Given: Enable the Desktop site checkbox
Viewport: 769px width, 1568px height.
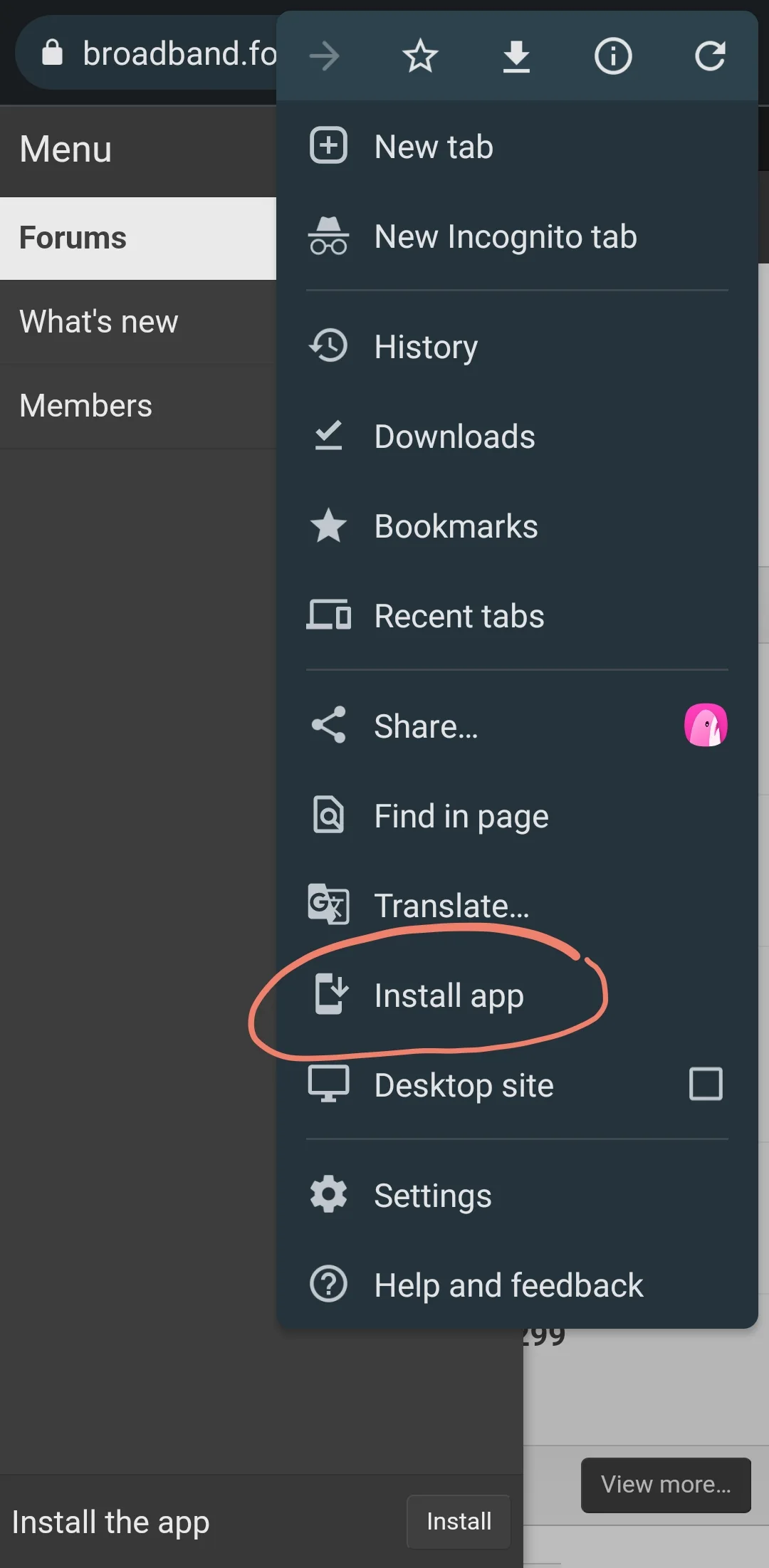Looking at the screenshot, I should pyautogui.click(x=706, y=1084).
